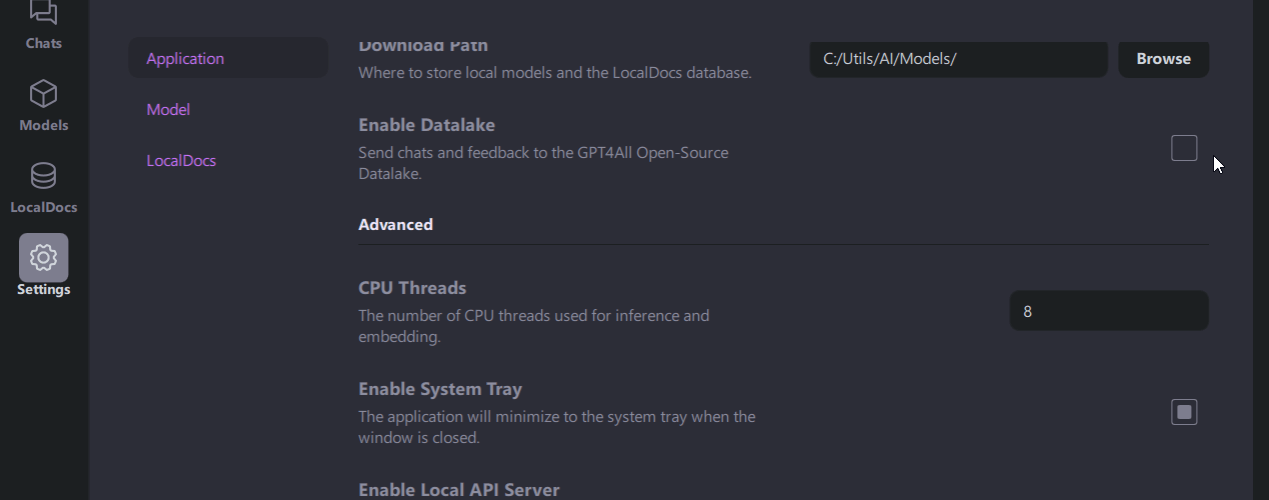Enable the Datalake checkbox
Image resolution: width=1269 pixels, height=500 pixels.
pos(1184,148)
